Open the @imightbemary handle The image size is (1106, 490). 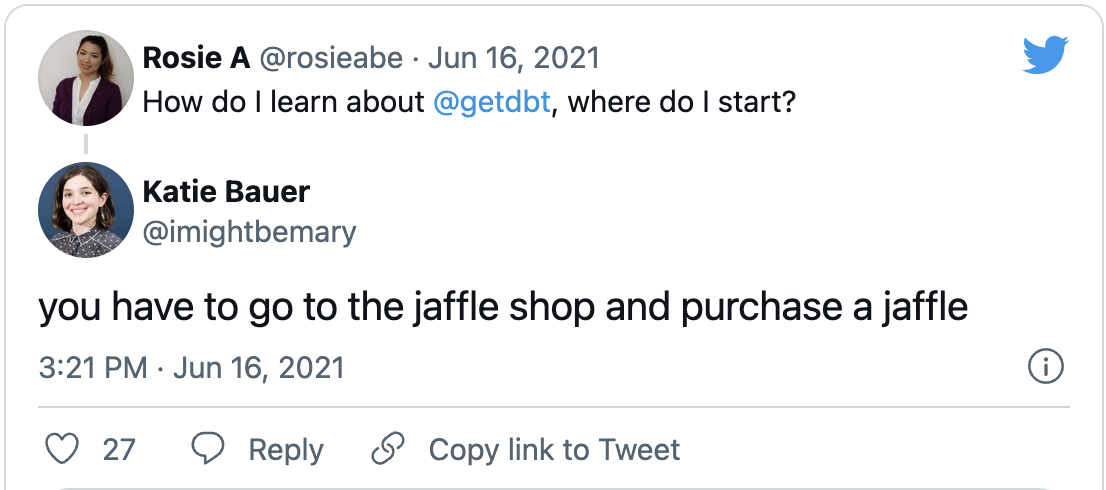tap(249, 232)
